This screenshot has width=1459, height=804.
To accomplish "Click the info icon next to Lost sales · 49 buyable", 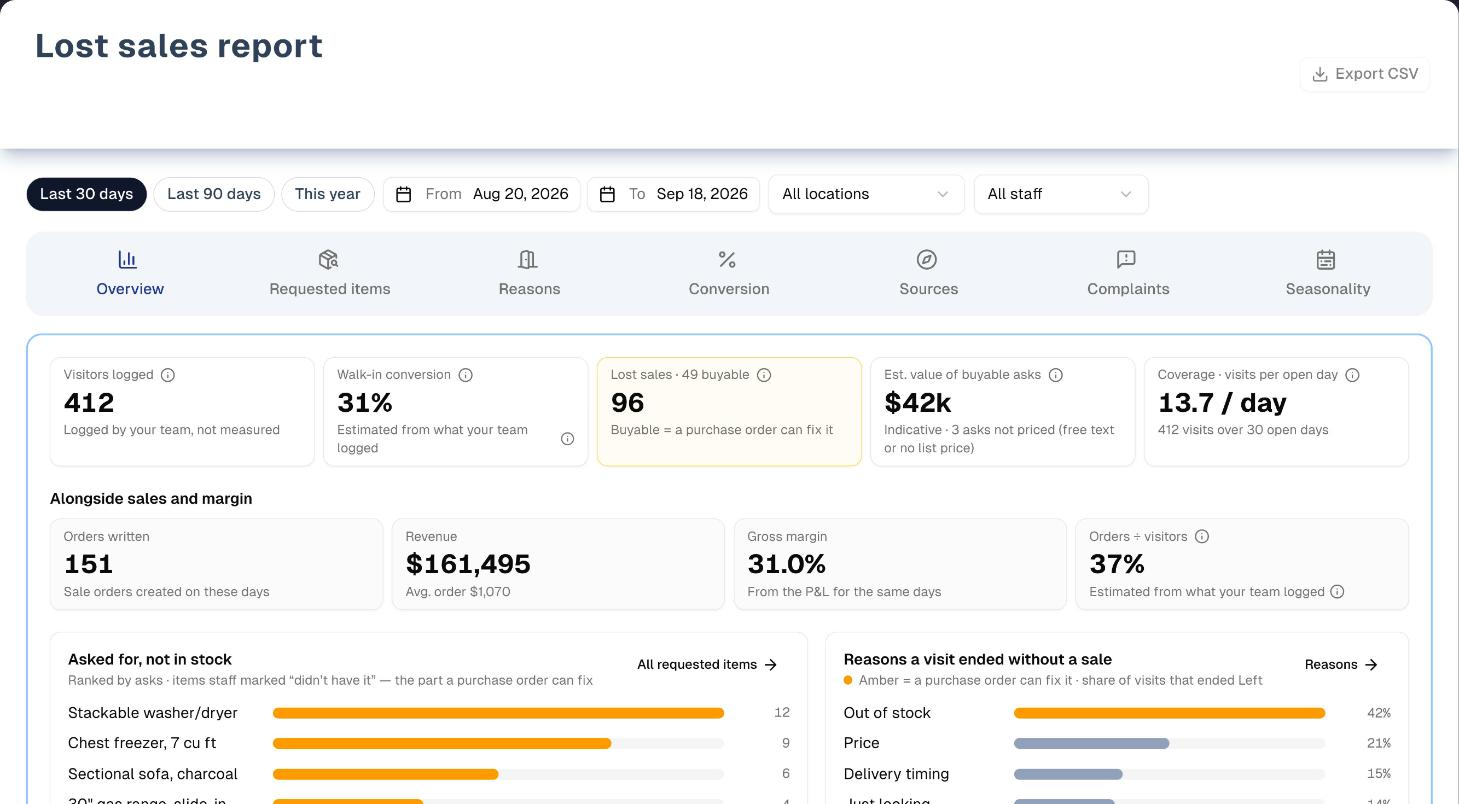I will [x=764, y=375].
